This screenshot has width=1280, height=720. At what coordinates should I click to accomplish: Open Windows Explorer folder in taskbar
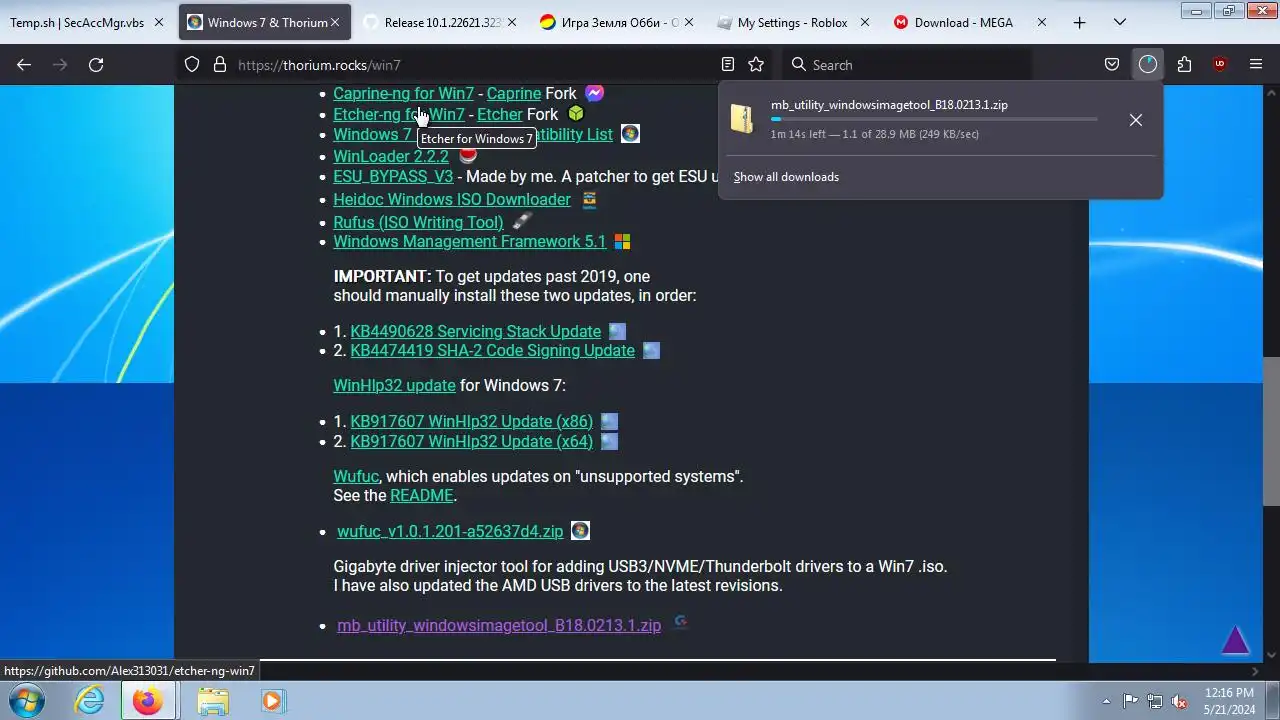pos(212,701)
